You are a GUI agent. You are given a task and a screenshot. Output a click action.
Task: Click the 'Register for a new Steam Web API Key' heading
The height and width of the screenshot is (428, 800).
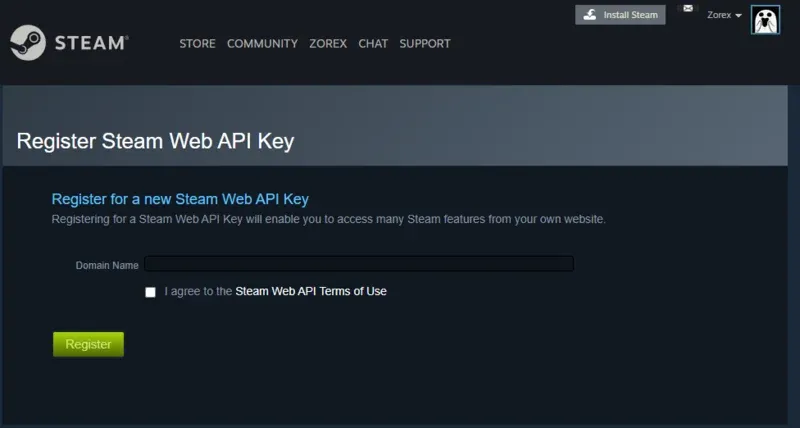tap(180, 199)
